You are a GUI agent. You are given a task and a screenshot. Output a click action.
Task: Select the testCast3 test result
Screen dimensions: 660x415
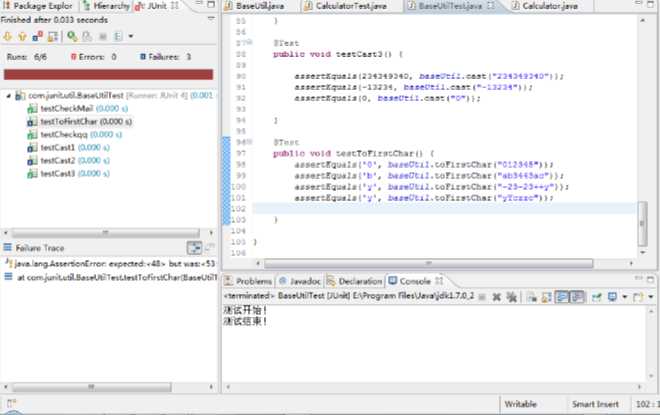(x=69, y=174)
